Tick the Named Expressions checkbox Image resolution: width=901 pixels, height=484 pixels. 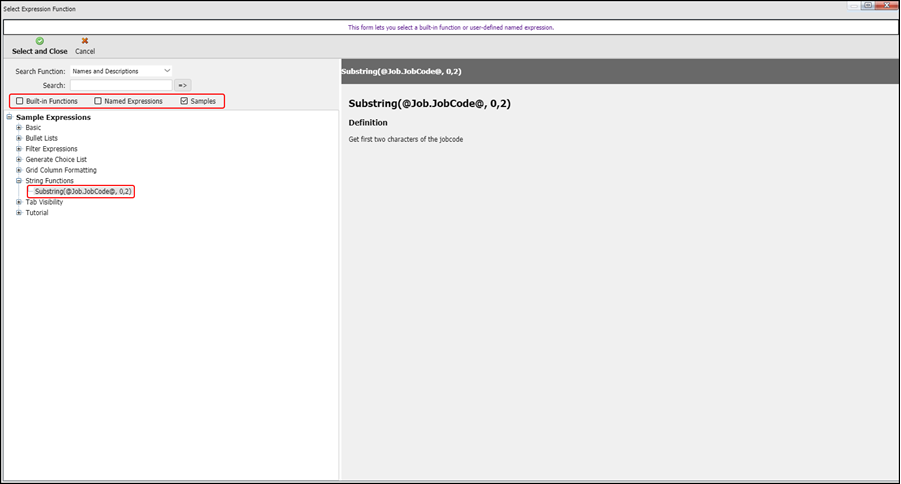click(98, 101)
